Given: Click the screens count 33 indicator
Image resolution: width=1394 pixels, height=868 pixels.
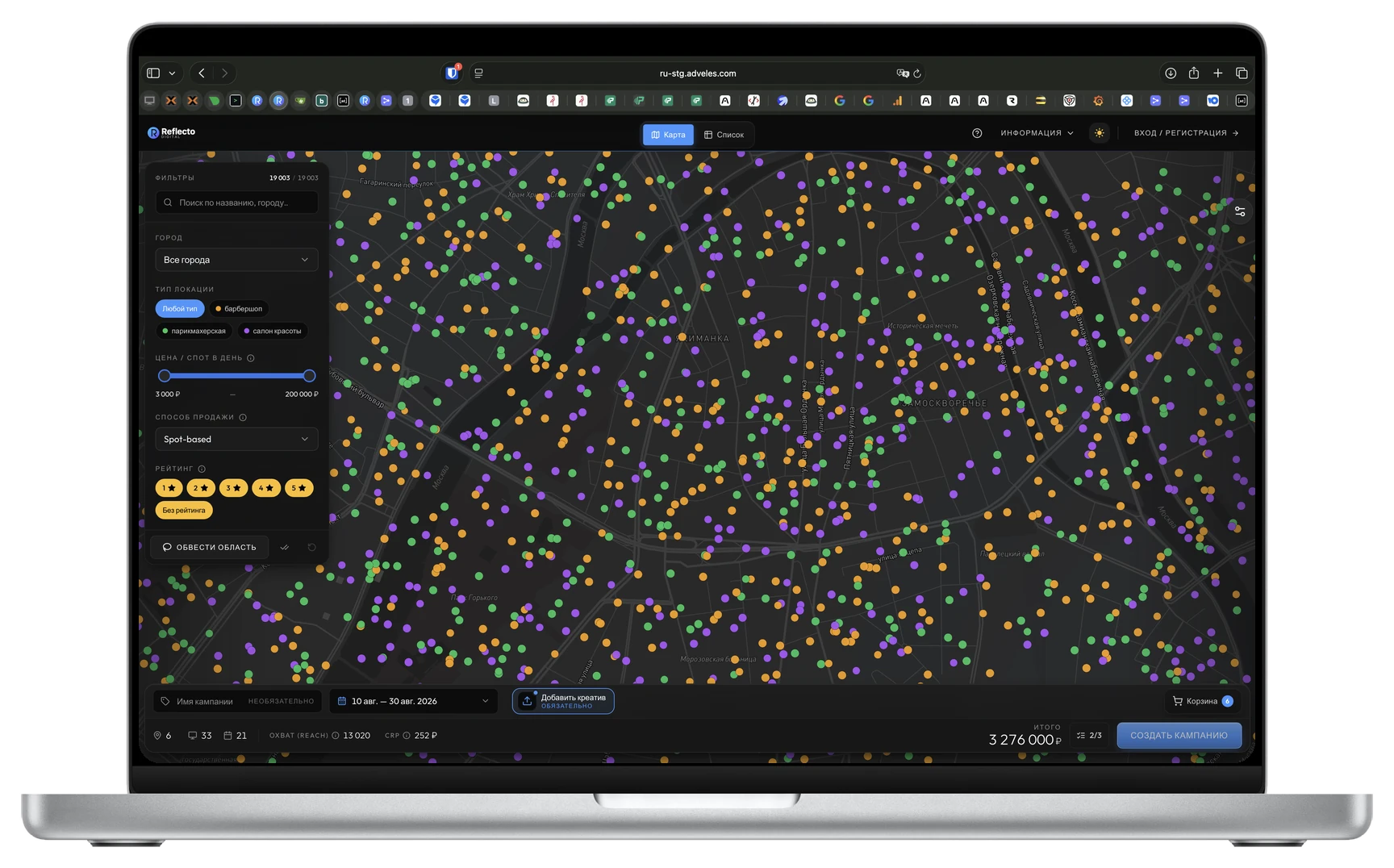Looking at the screenshot, I should 200,736.
